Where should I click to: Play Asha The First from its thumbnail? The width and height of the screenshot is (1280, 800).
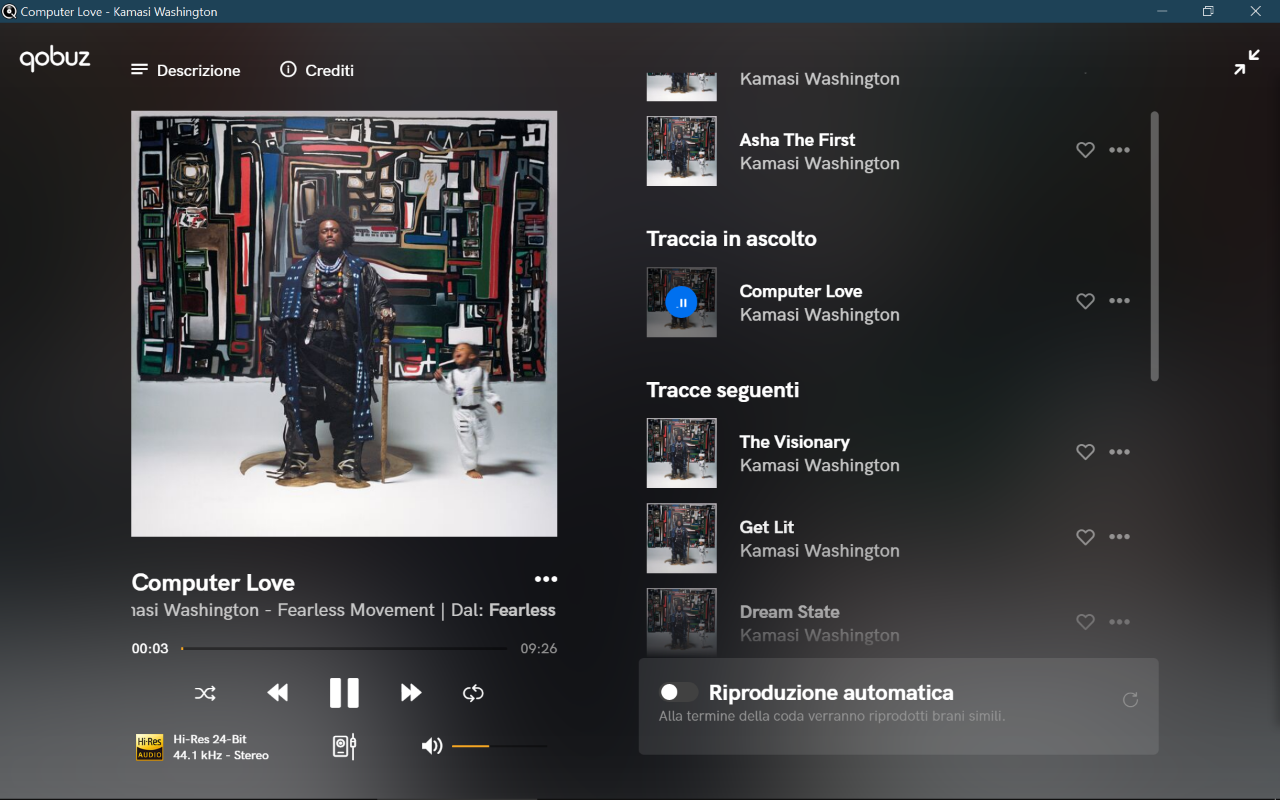[682, 151]
